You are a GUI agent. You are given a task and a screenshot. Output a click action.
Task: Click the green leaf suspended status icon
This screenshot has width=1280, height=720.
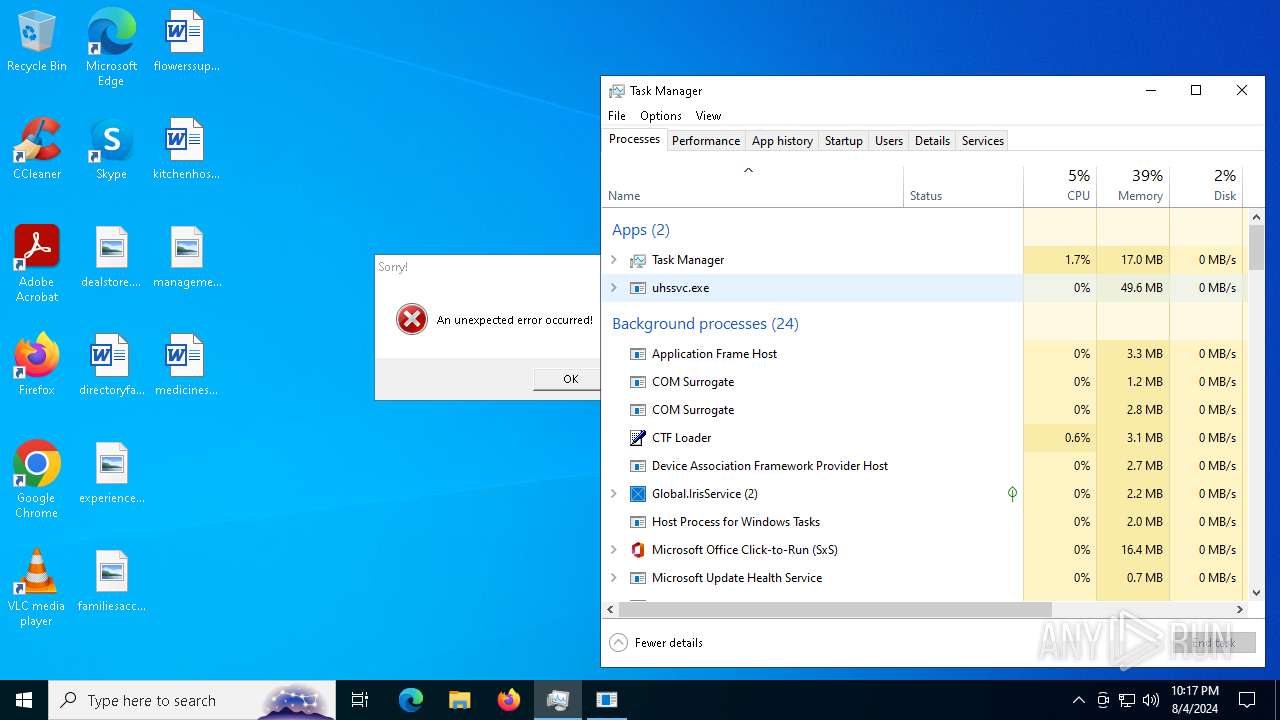pos(1012,494)
